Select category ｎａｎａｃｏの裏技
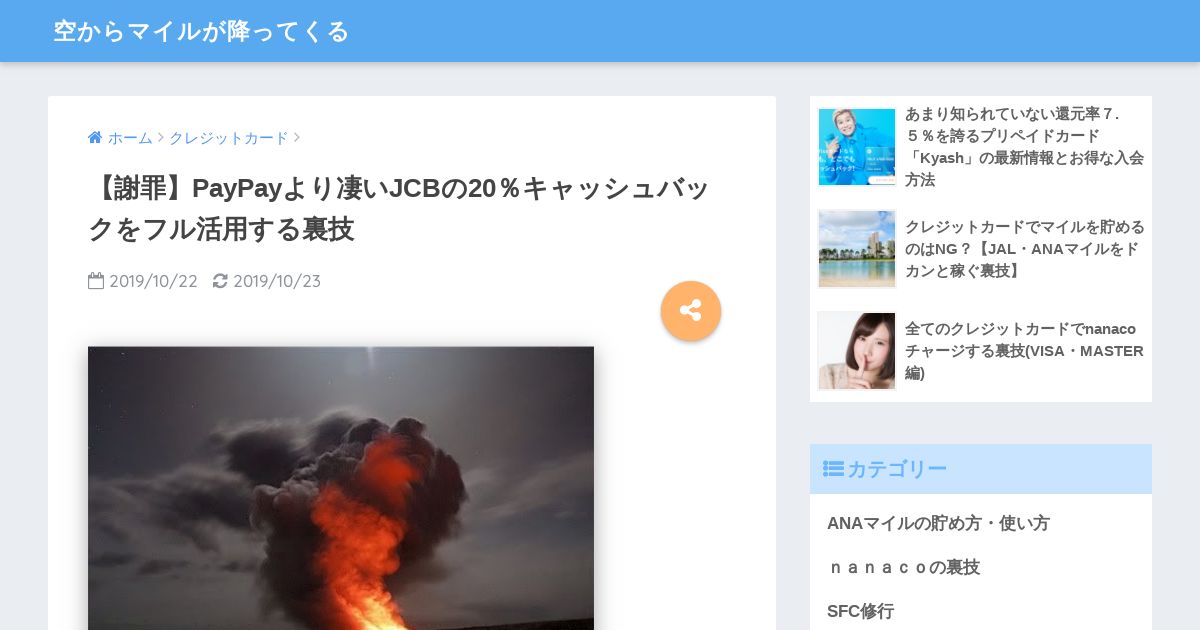Image resolution: width=1200 pixels, height=630 pixels. tap(903, 567)
